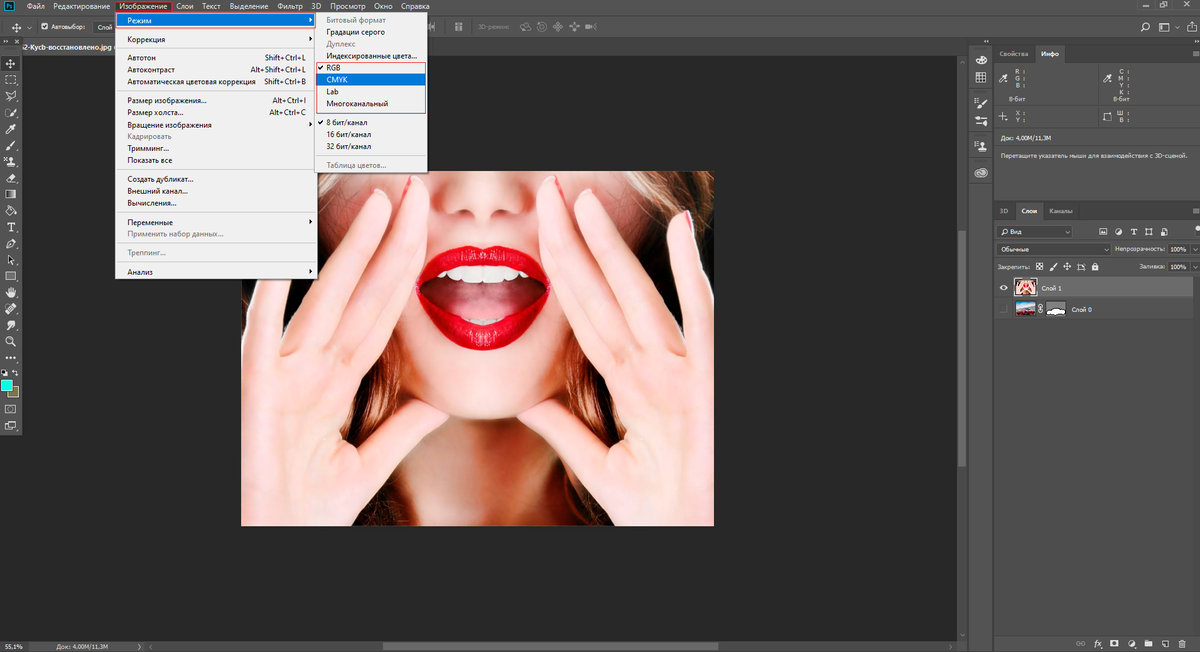The image size is (1200, 652).
Task: Lock all with the padlock icon
Action: (x=1095, y=267)
